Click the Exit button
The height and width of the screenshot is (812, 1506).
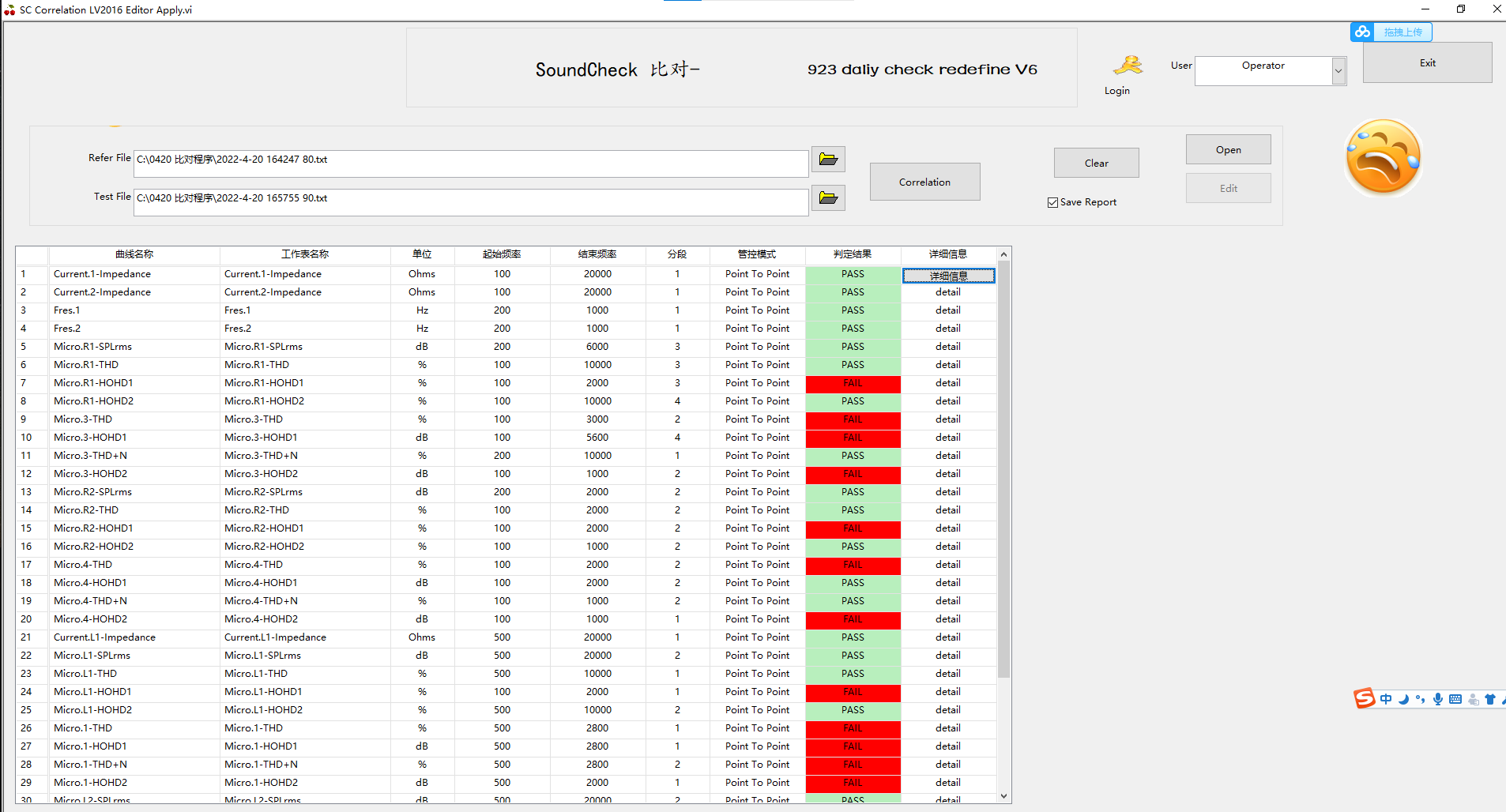point(1427,62)
